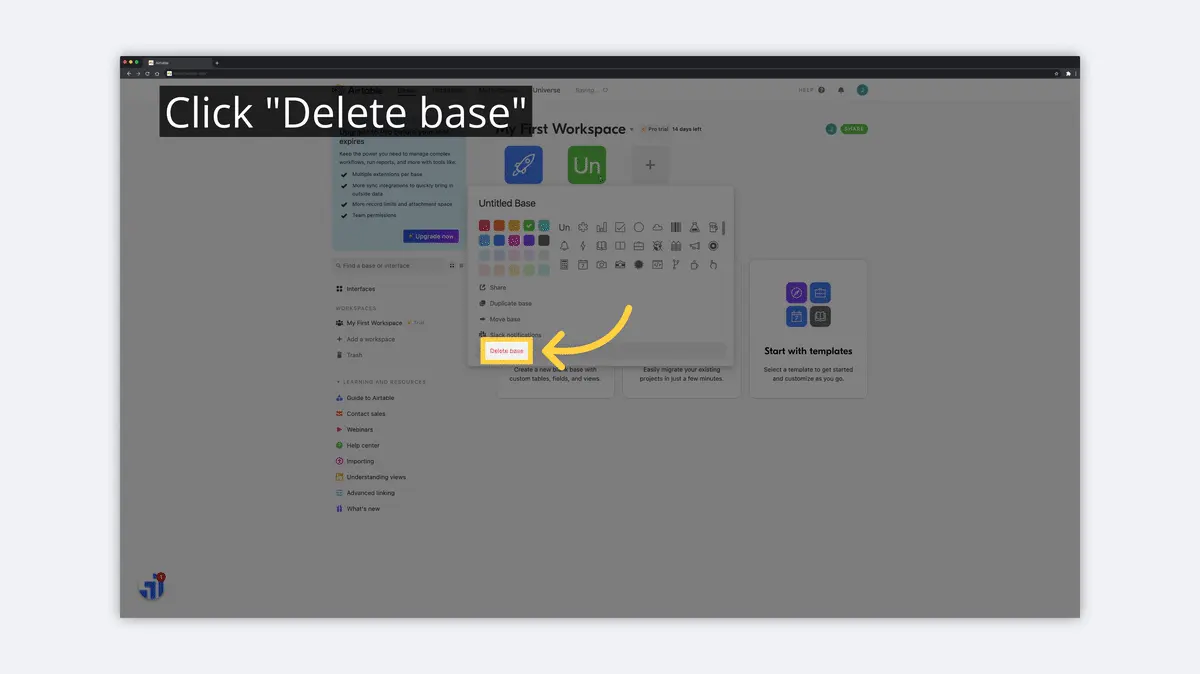Choose the calendar base icon
Image resolution: width=1200 pixels, height=674 pixels.
[583, 264]
